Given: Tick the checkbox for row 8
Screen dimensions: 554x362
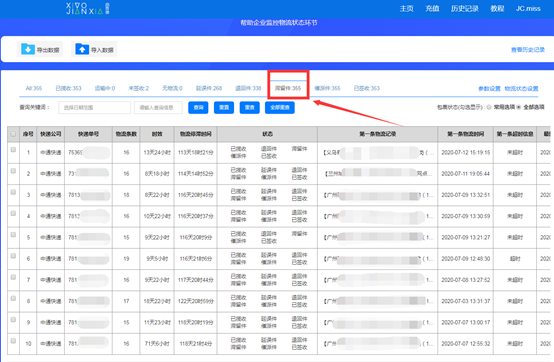Looking at the screenshot, I should (13, 298).
